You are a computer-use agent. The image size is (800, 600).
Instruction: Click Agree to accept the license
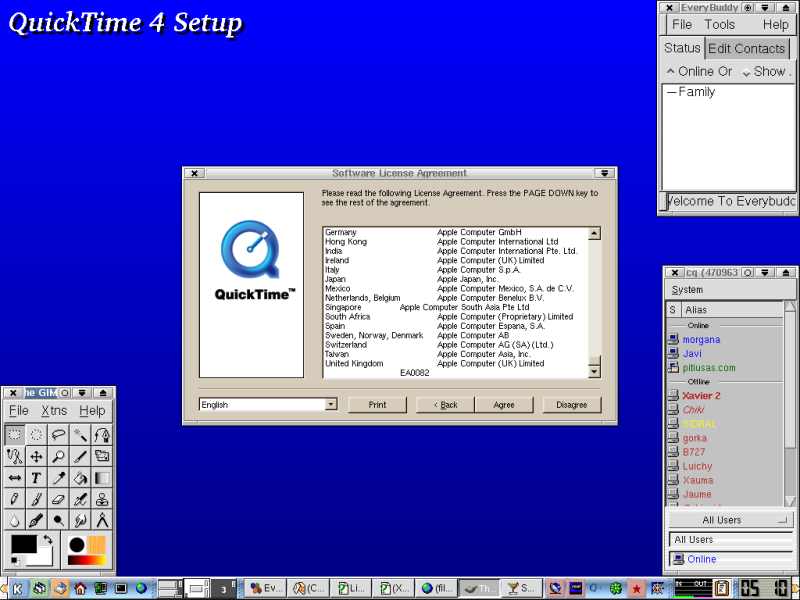[504, 405]
